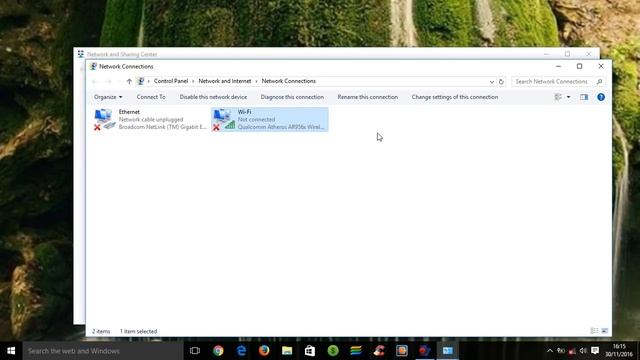Open File Explorer from taskbar

[287, 351]
